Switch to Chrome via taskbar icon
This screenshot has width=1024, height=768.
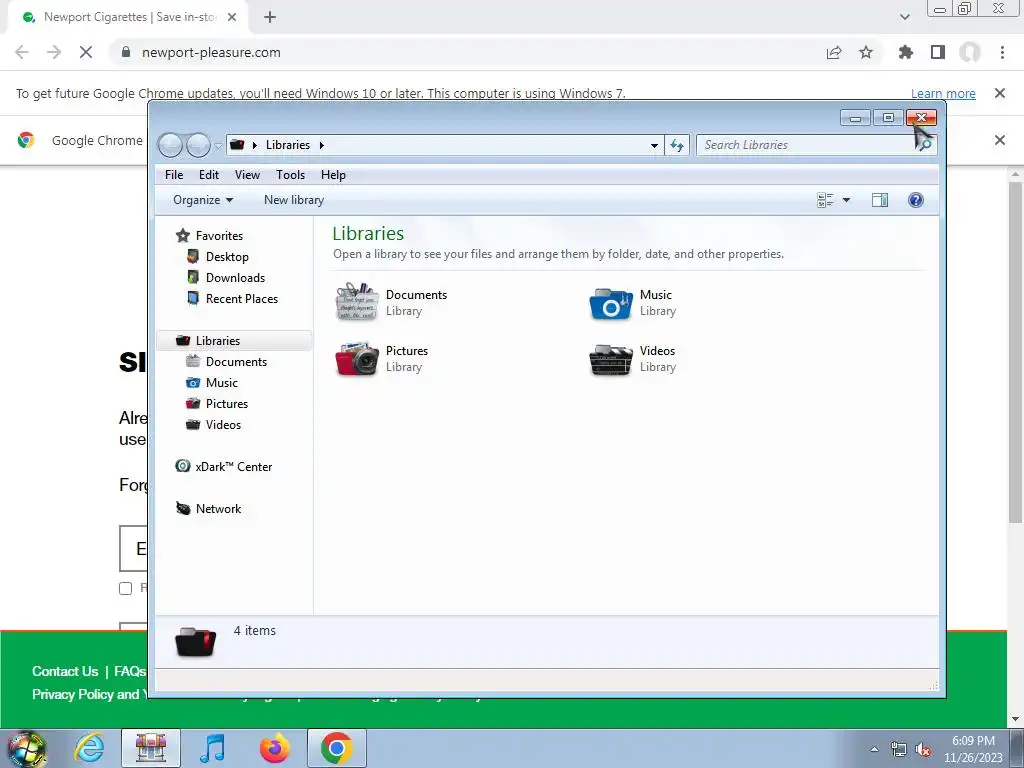click(336, 748)
